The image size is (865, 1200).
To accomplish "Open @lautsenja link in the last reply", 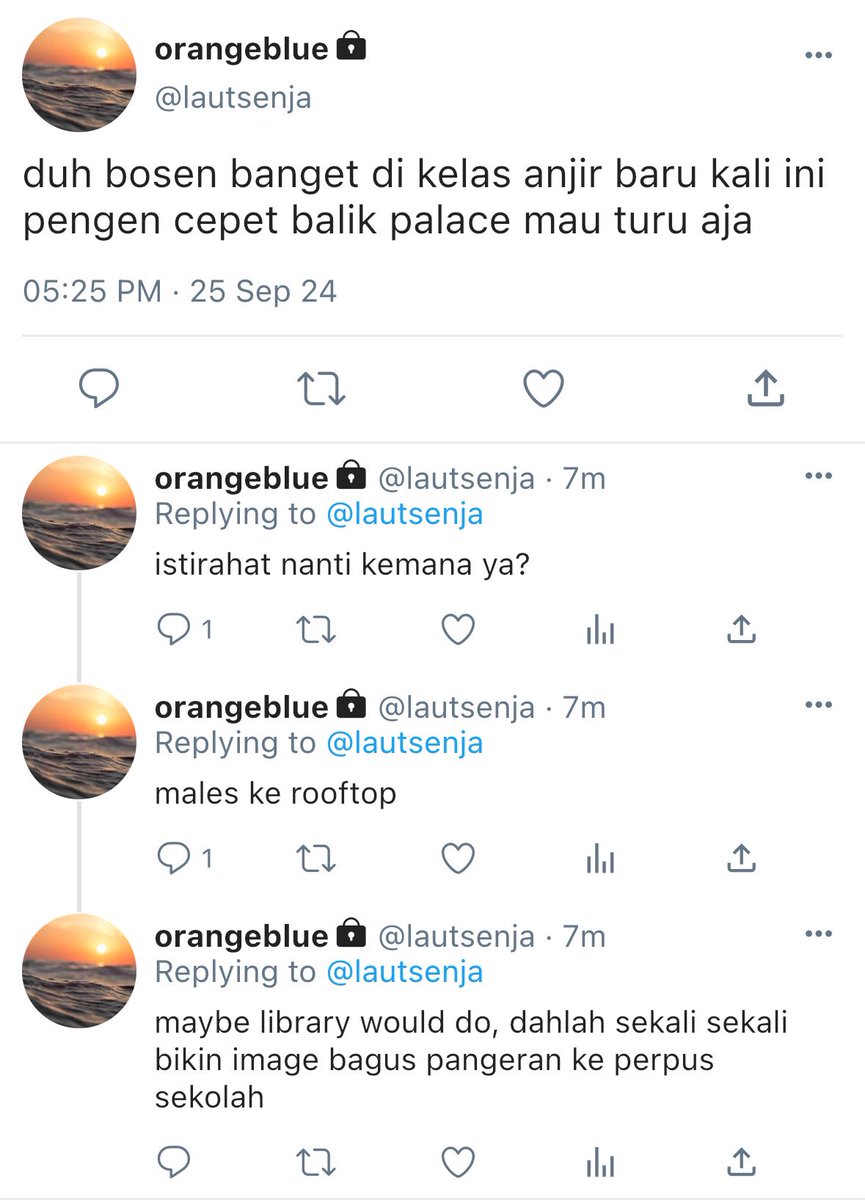I will click(x=404, y=972).
